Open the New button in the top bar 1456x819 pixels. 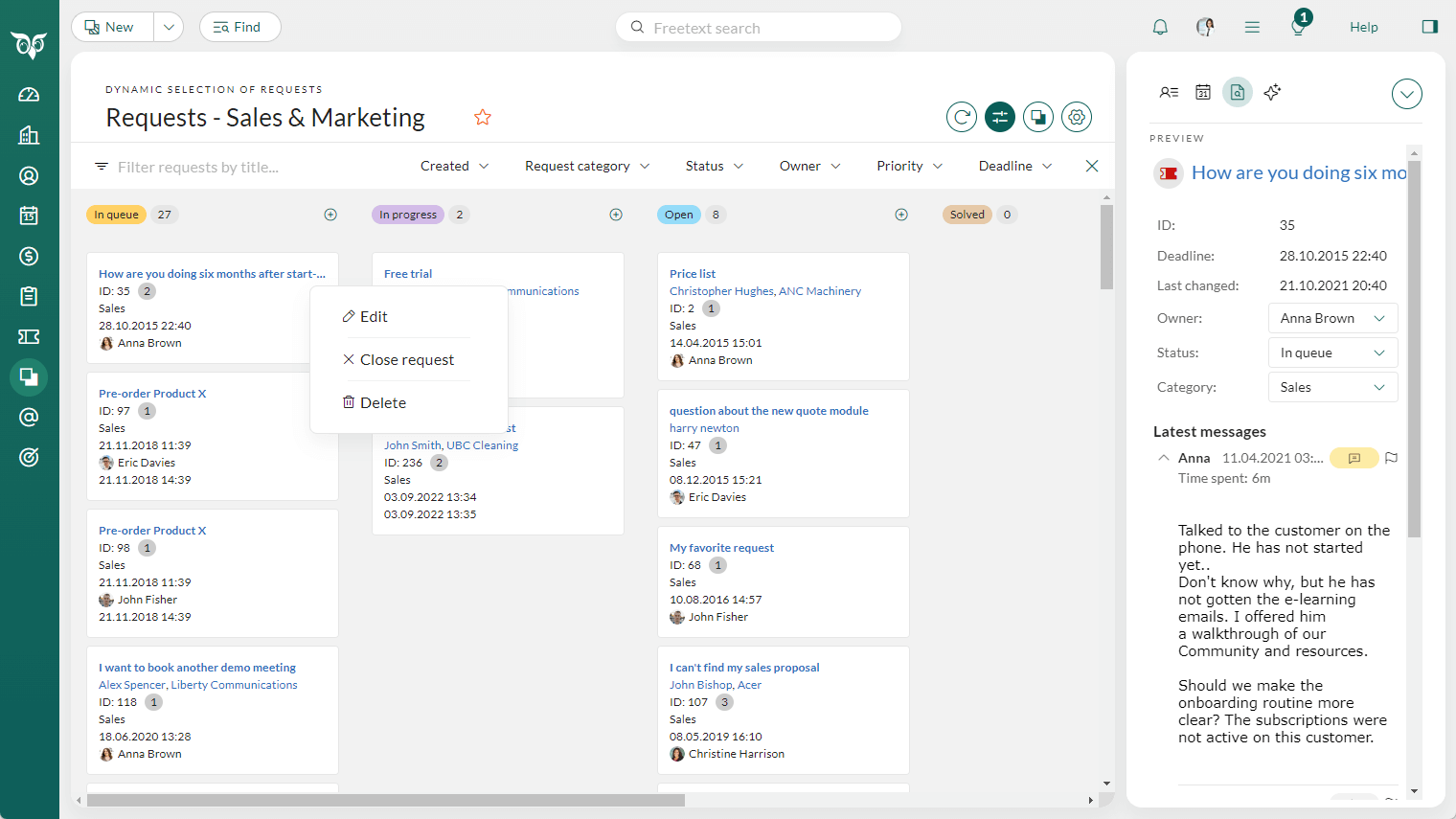pos(110,26)
